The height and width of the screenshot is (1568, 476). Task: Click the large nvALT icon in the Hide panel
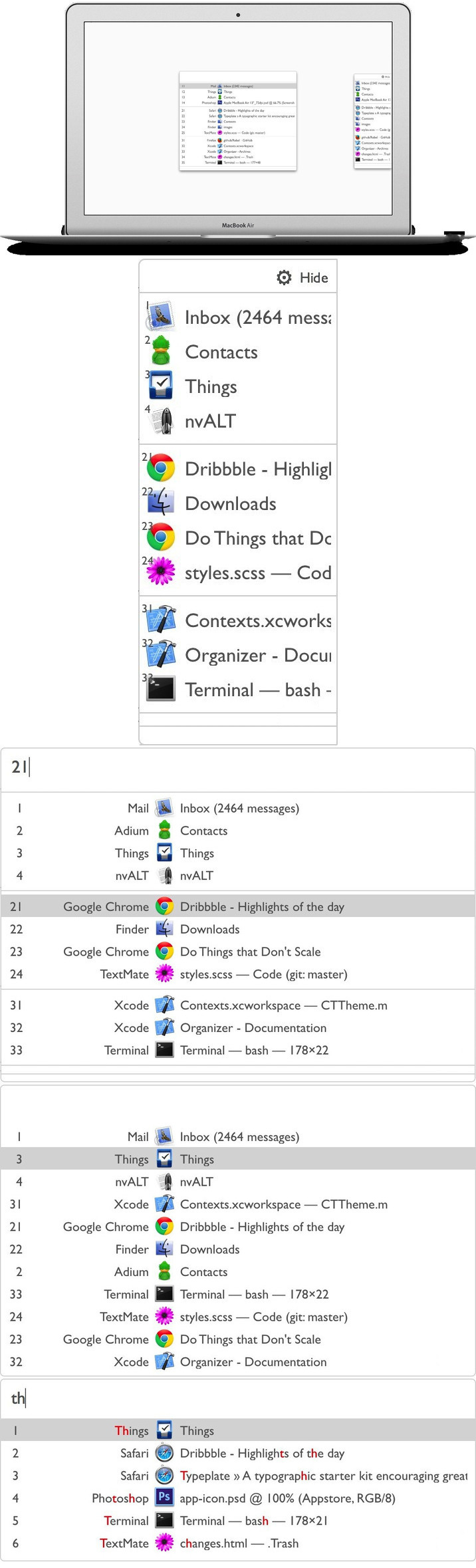160,421
